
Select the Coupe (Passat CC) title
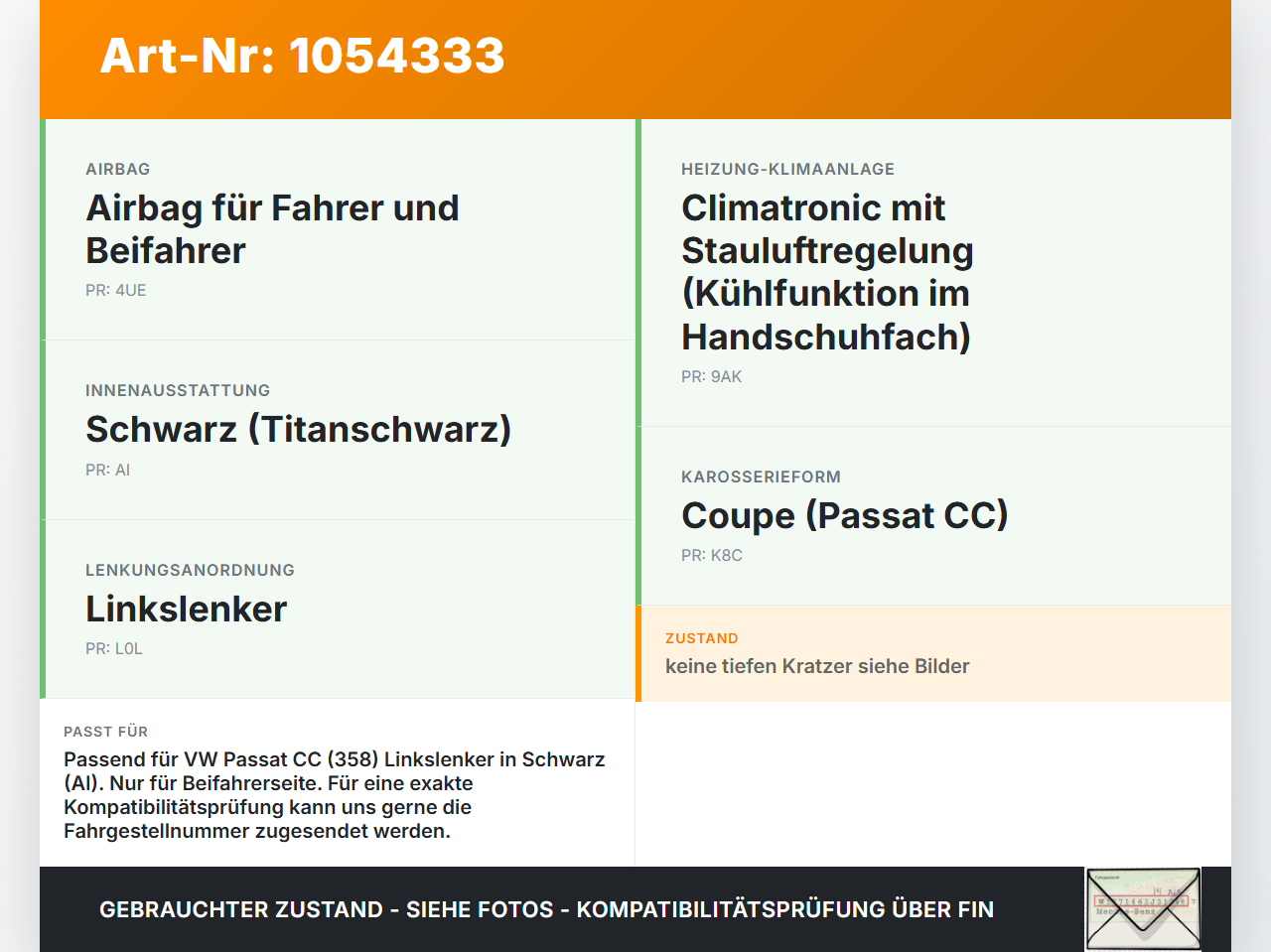(845, 516)
